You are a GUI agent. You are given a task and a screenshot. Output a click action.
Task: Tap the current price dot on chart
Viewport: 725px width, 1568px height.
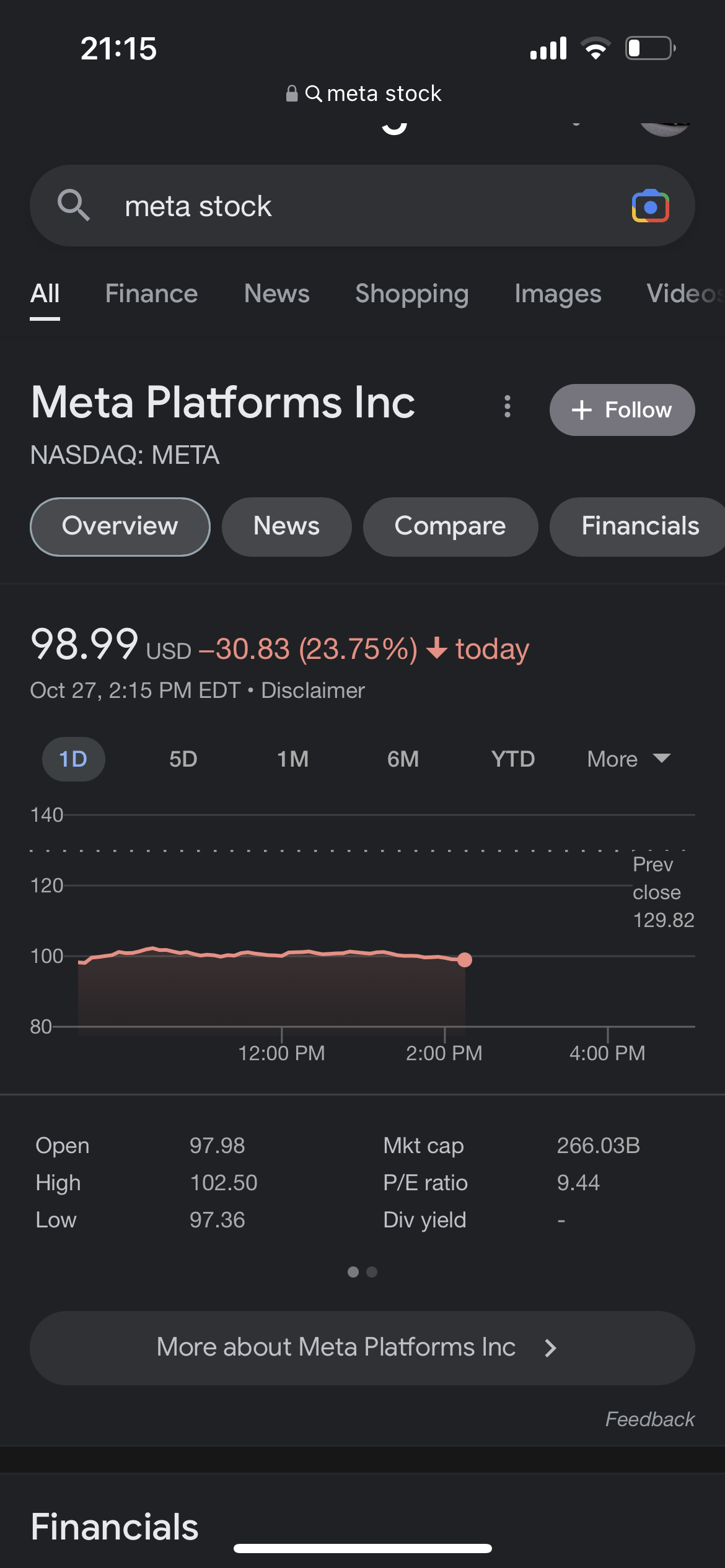pyautogui.click(x=465, y=960)
